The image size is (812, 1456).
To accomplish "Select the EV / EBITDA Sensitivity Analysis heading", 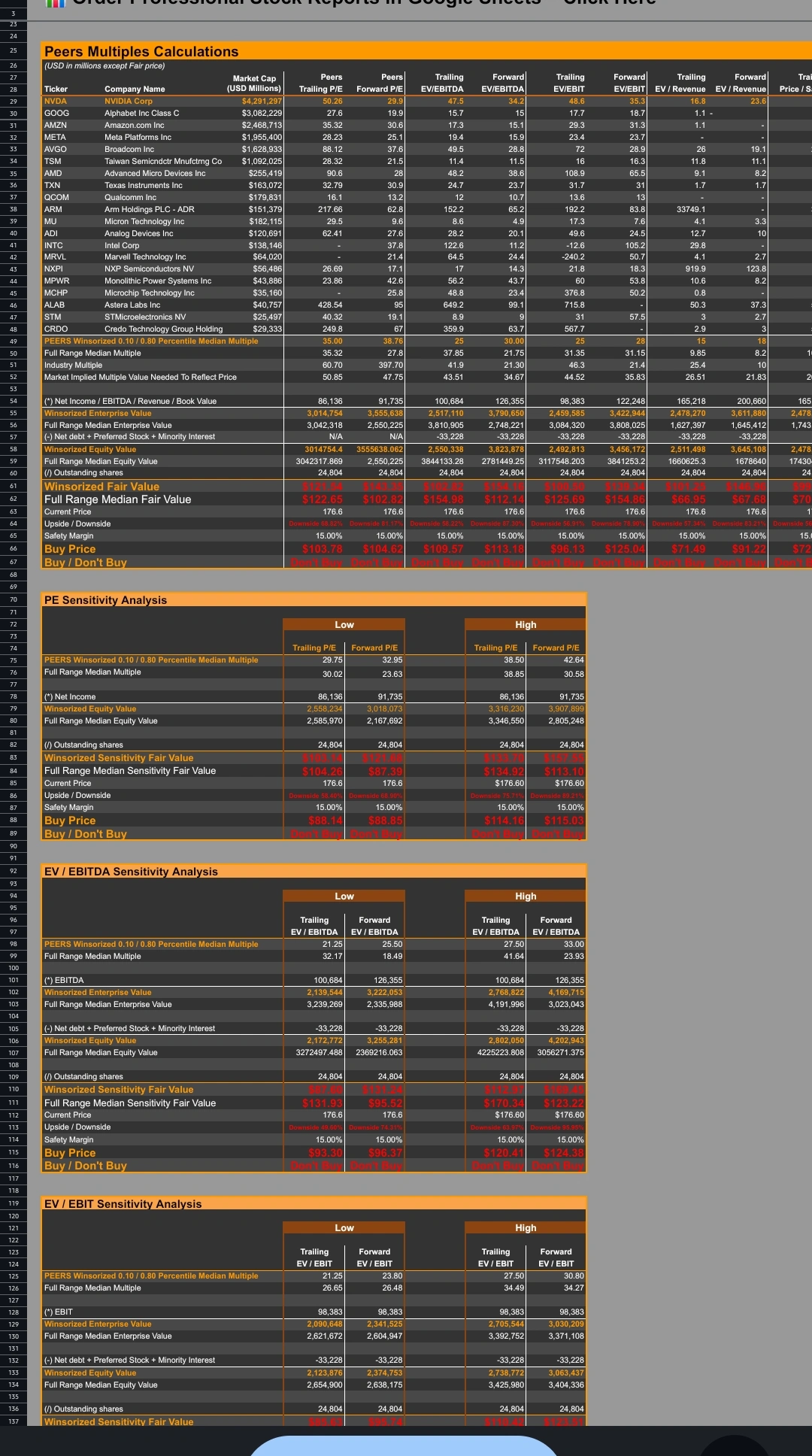I will (x=131, y=872).
